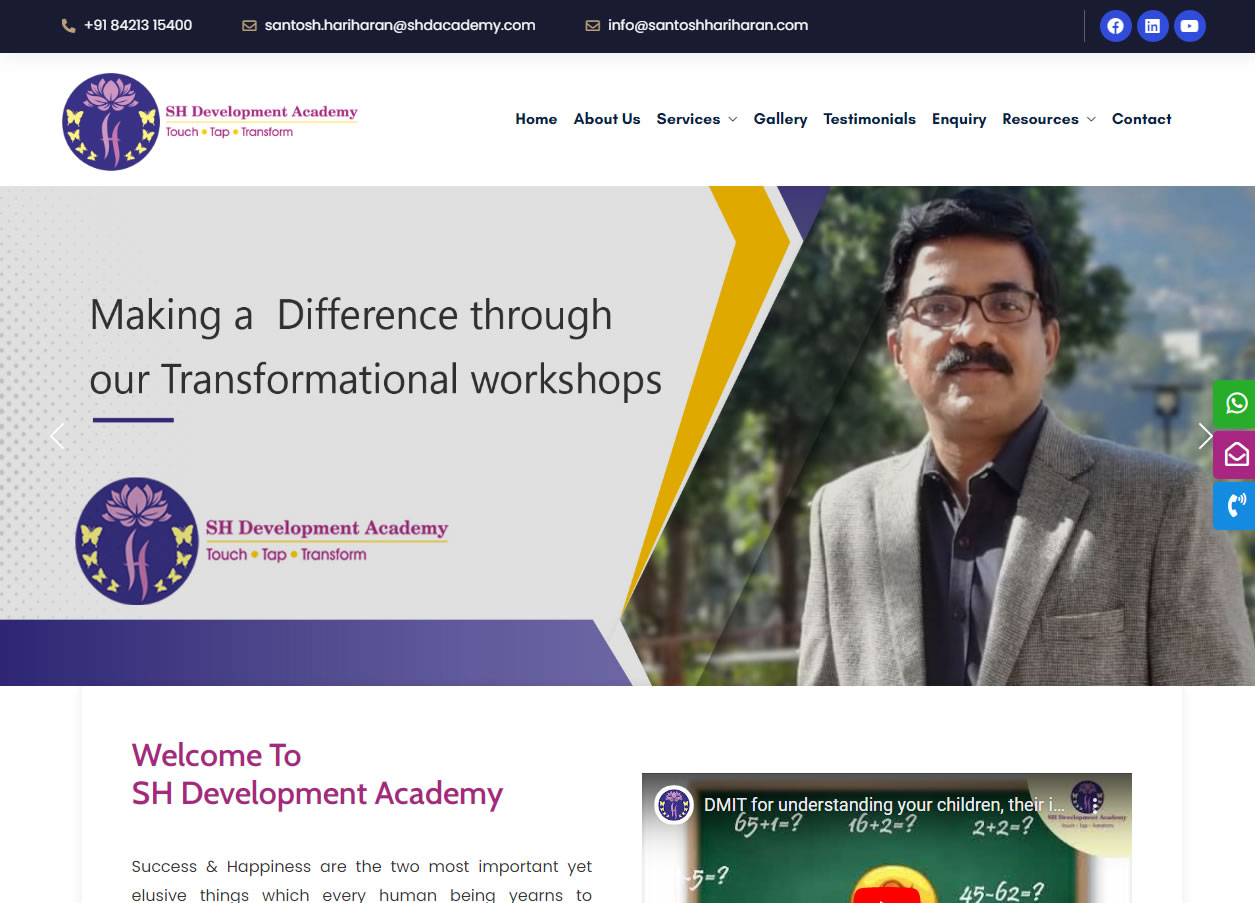
Task: Open the blue phone call floating button
Action: [x=1235, y=505]
